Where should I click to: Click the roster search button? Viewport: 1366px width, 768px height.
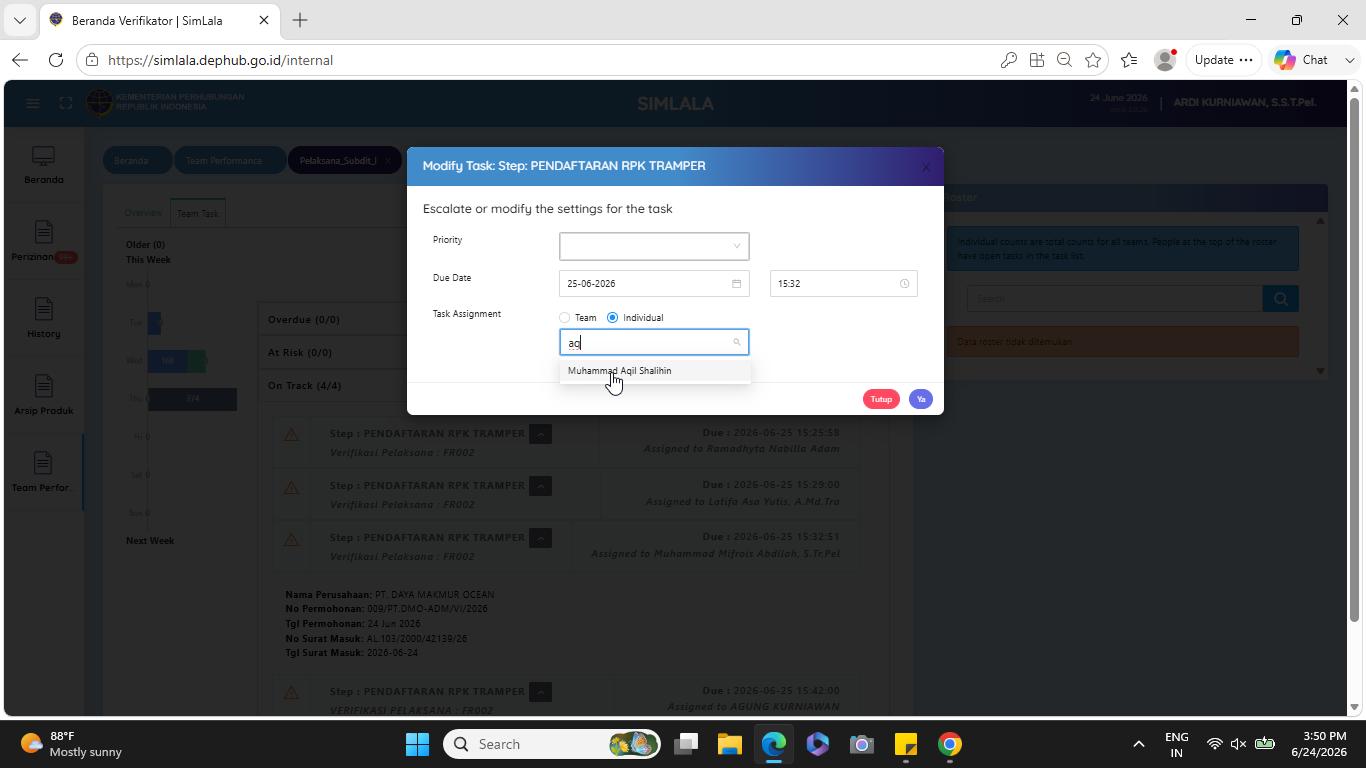1280,298
